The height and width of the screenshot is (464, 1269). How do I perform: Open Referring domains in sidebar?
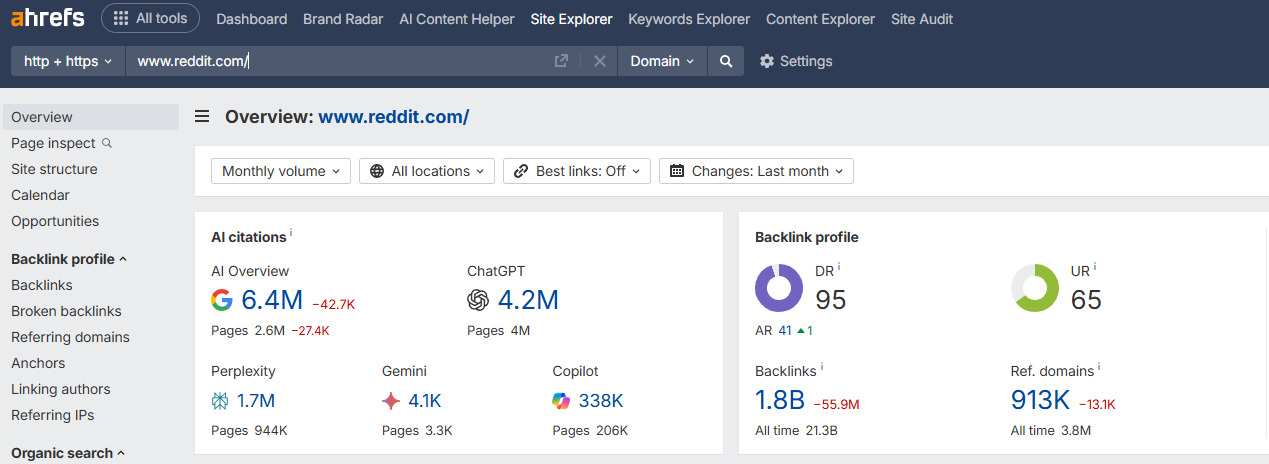coord(70,337)
